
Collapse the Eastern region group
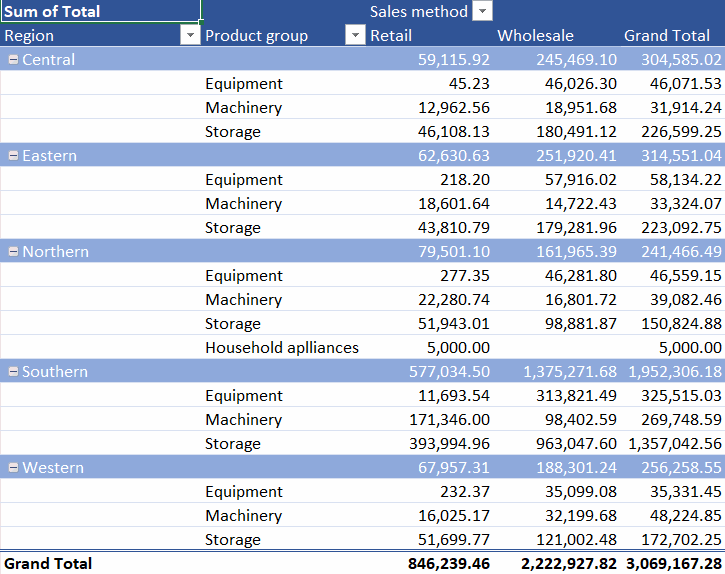13,156
